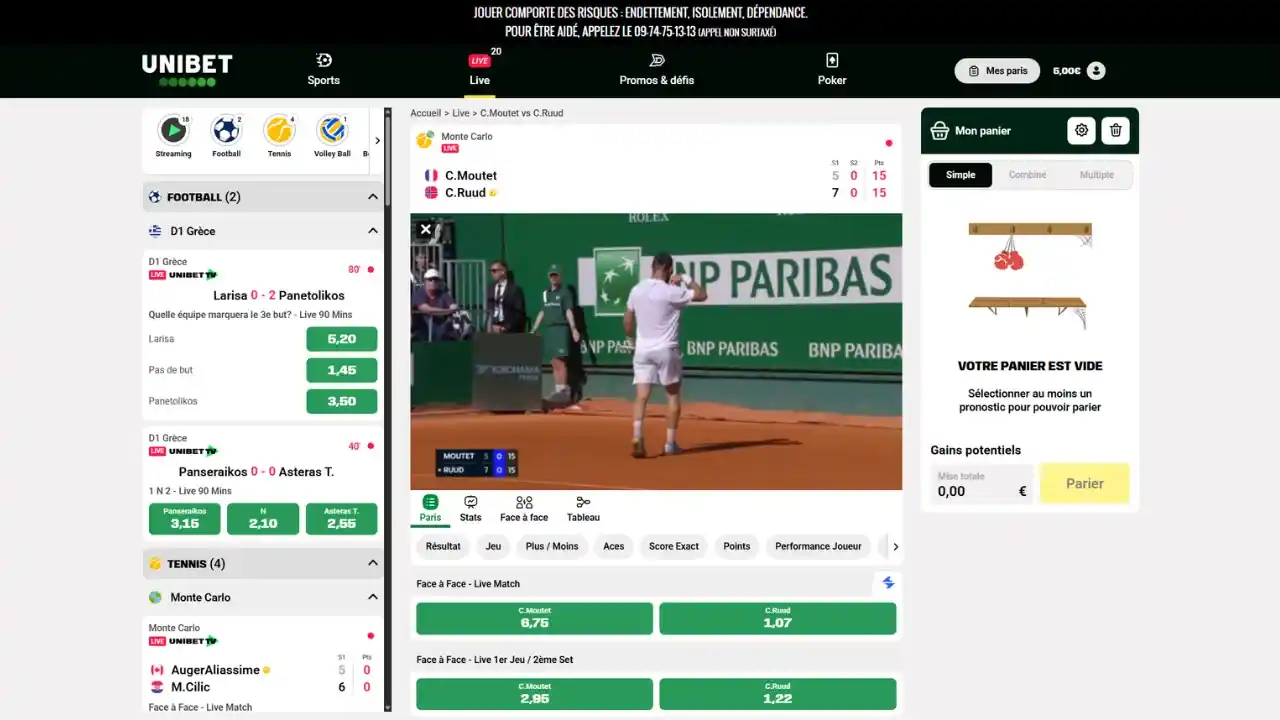Click the balance 5,00€ amount
Viewport: 1280px width, 720px height.
coord(1067,70)
